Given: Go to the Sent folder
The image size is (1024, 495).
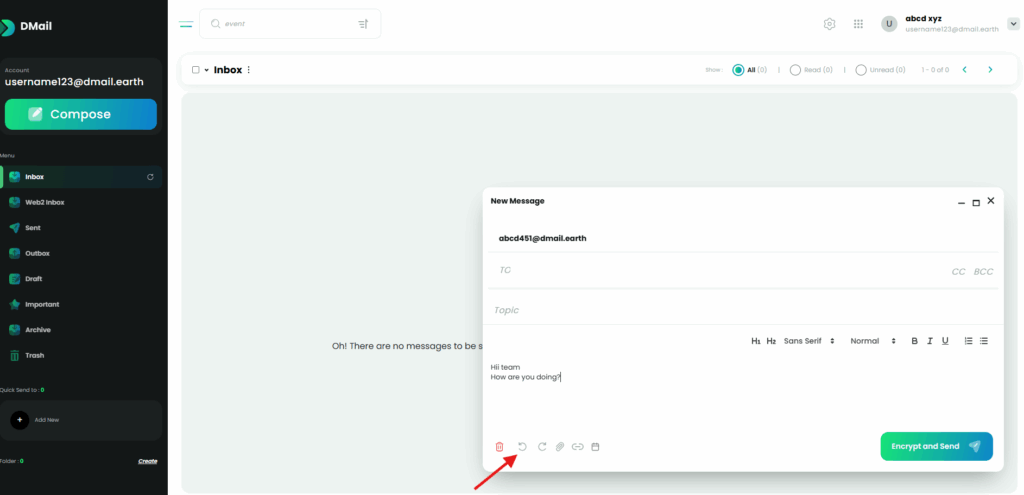Looking at the screenshot, I should 33,228.
